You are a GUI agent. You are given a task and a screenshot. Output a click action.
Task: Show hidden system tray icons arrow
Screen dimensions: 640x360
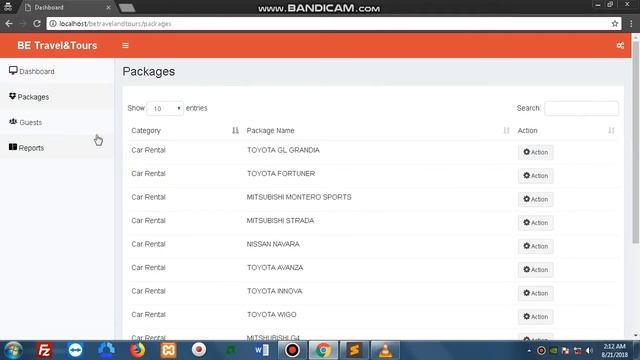pyautogui.click(x=529, y=351)
